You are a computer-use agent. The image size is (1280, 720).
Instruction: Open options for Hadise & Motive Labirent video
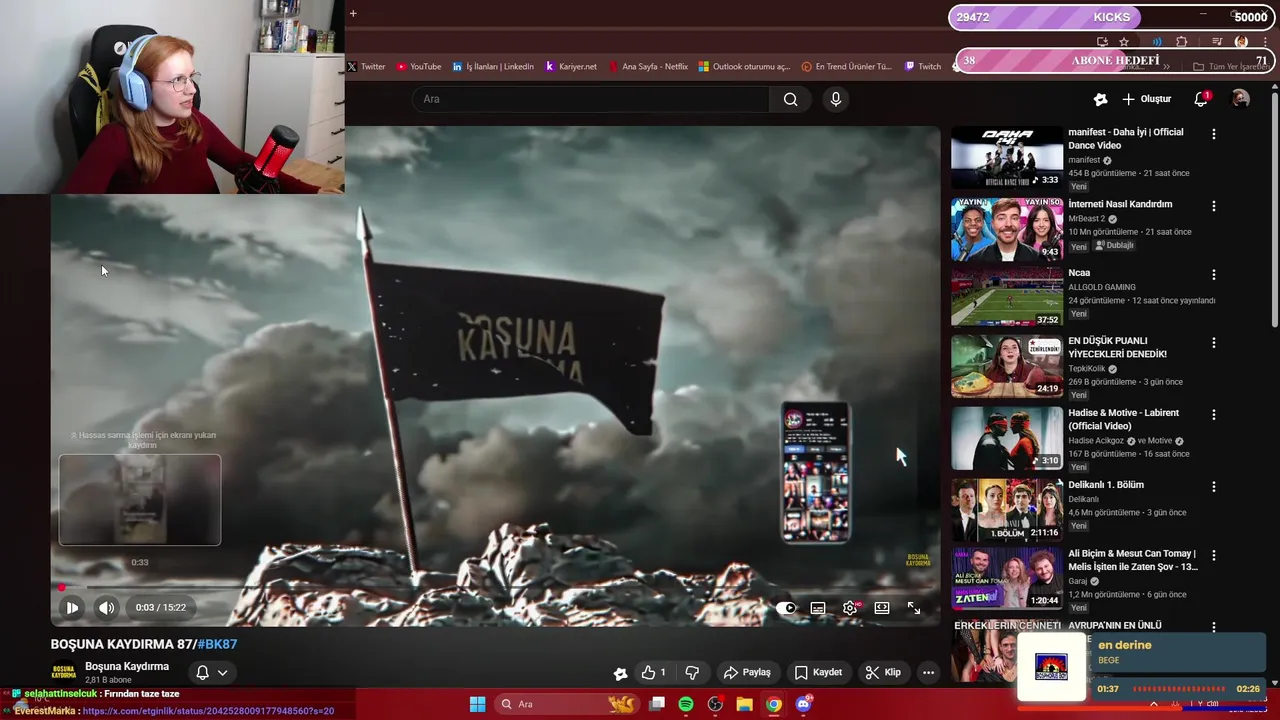coord(1214,414)
